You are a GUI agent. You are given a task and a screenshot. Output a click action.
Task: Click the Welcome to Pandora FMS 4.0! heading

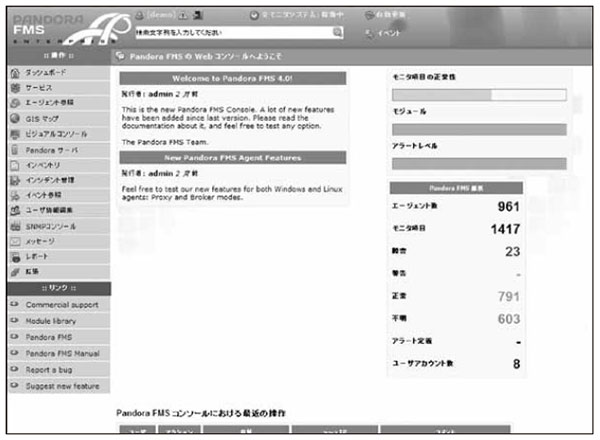click(233, 78)
